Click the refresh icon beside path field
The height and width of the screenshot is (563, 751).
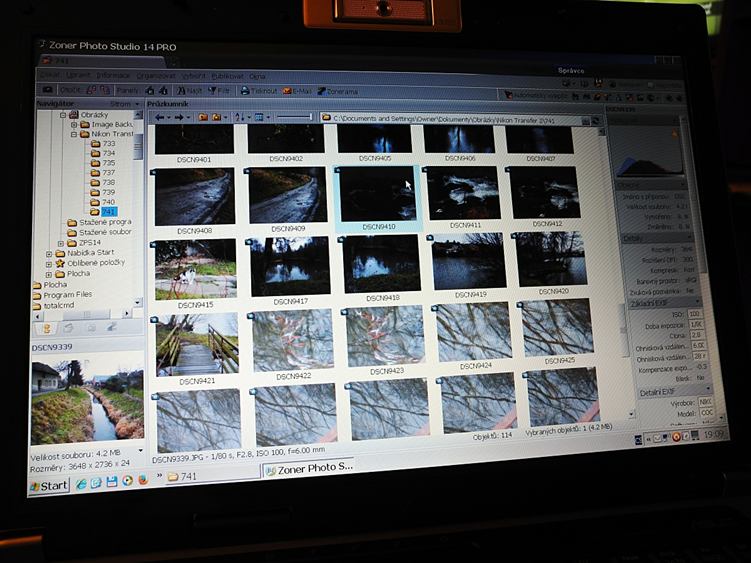pyautogui.click(x=596, y=121)
